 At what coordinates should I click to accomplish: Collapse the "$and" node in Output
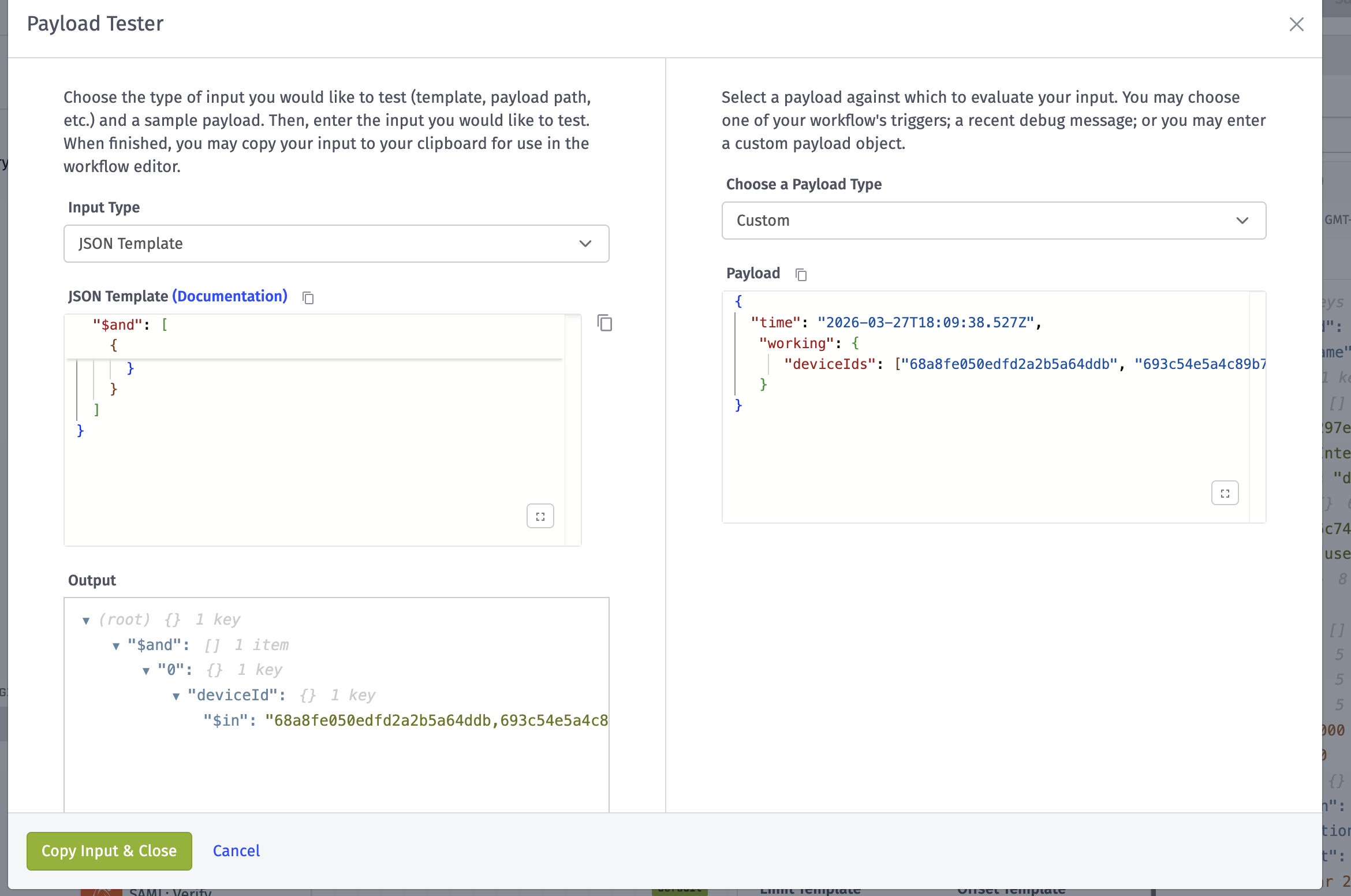[116, 646]
